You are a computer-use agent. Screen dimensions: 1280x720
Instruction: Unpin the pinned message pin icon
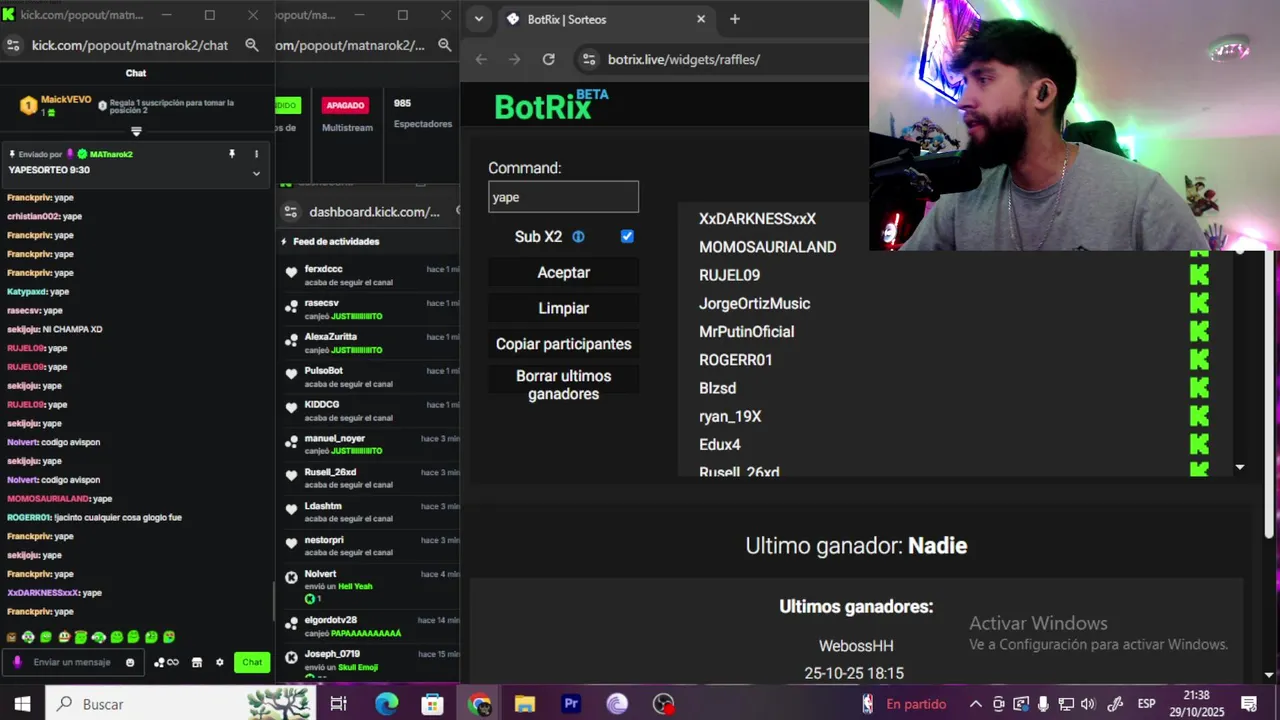pyautogui.click(x=232, y=154)
